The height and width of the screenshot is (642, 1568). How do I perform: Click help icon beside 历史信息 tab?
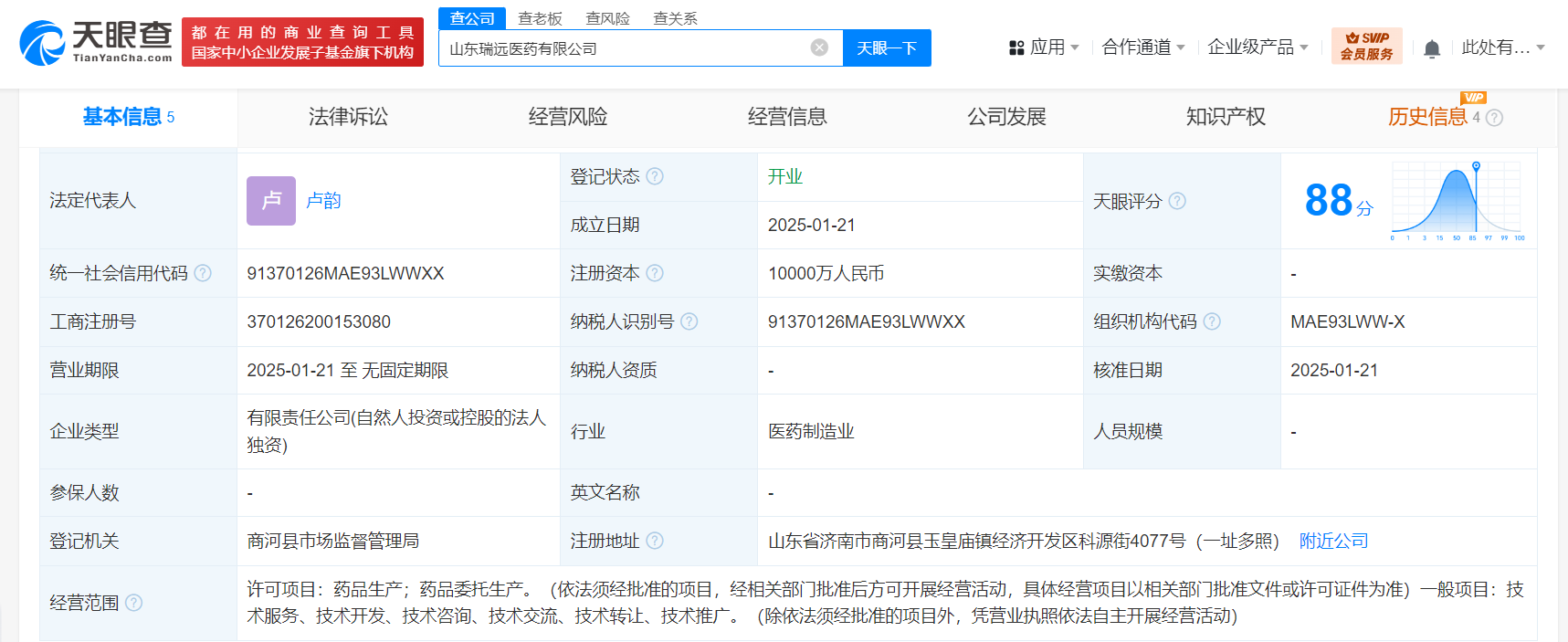click(1494, 118)
